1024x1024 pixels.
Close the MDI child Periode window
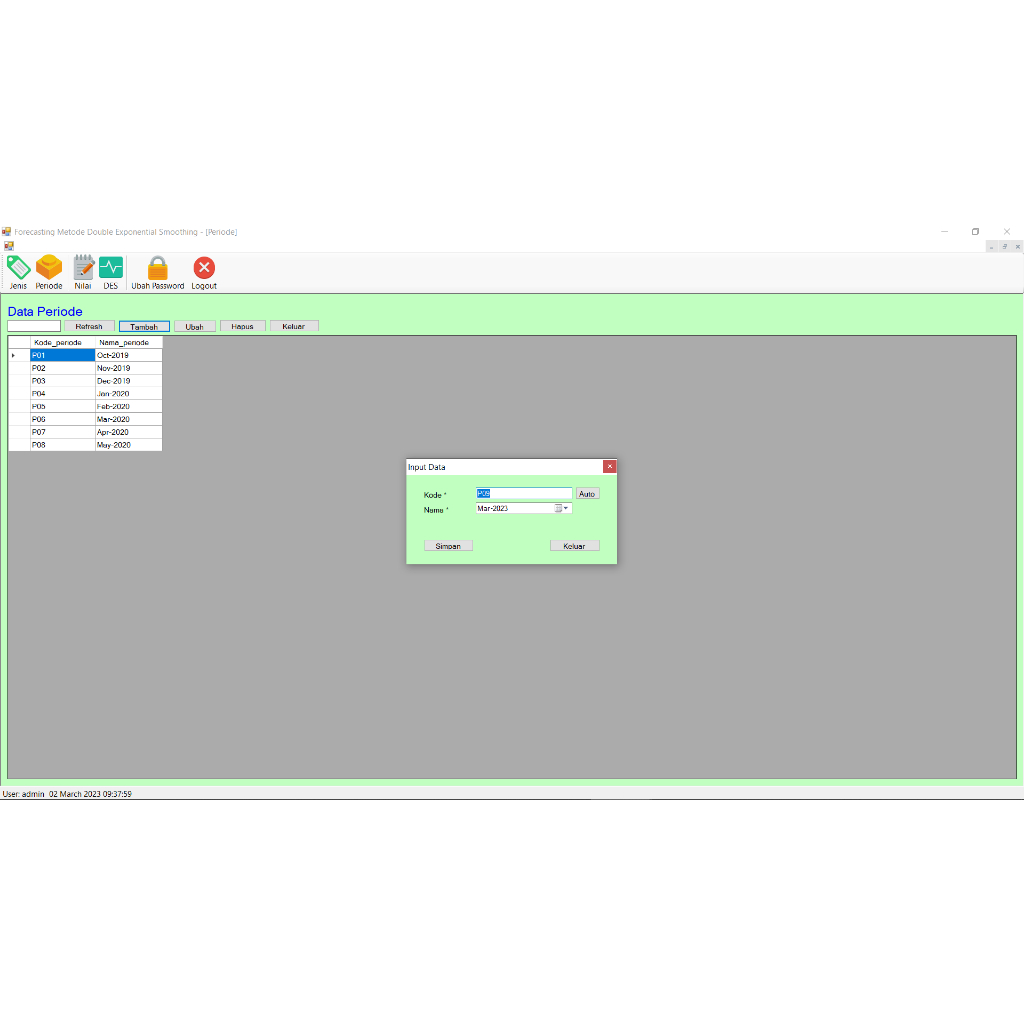coord(1017,247)
